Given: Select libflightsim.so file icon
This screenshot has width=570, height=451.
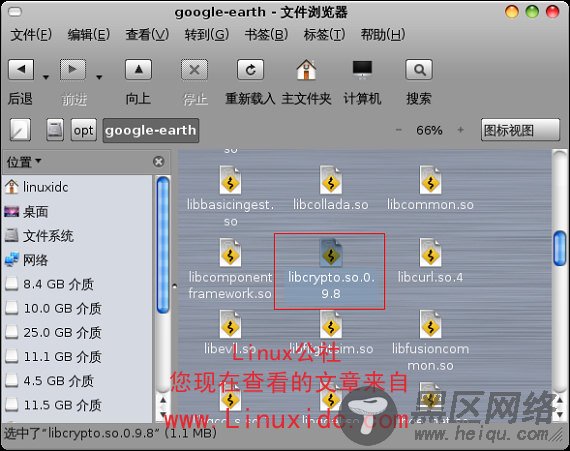Looking at the screenshot, I should point(330,324).
